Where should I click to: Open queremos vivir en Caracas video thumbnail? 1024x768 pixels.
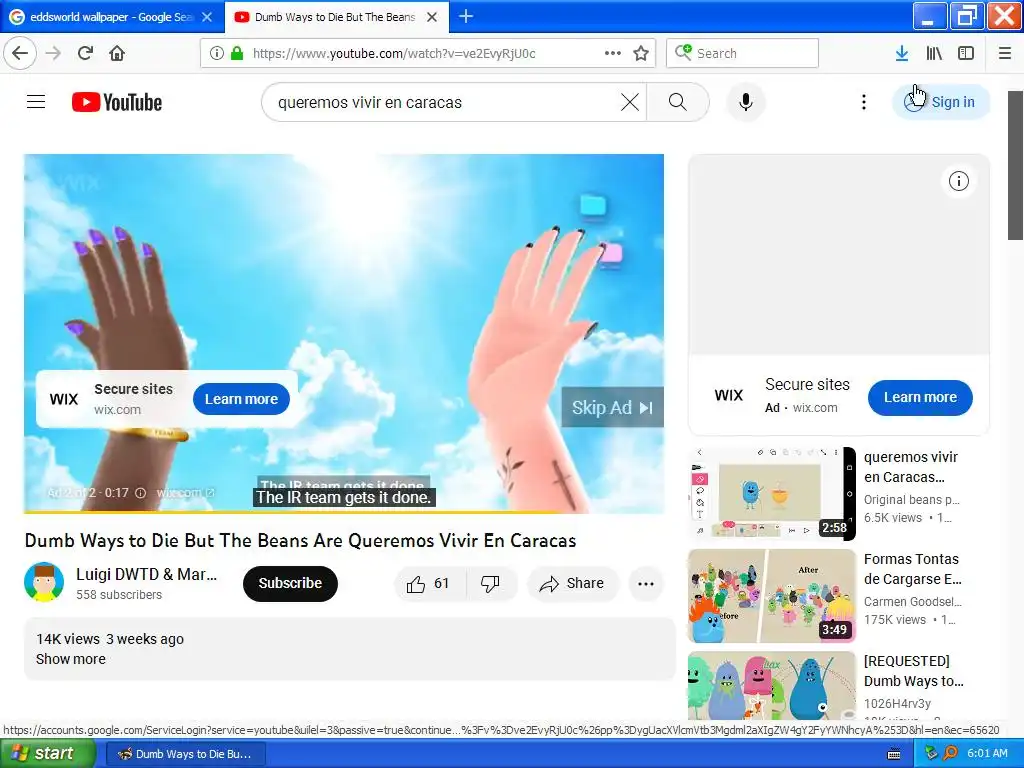click(x=771, y=494)
